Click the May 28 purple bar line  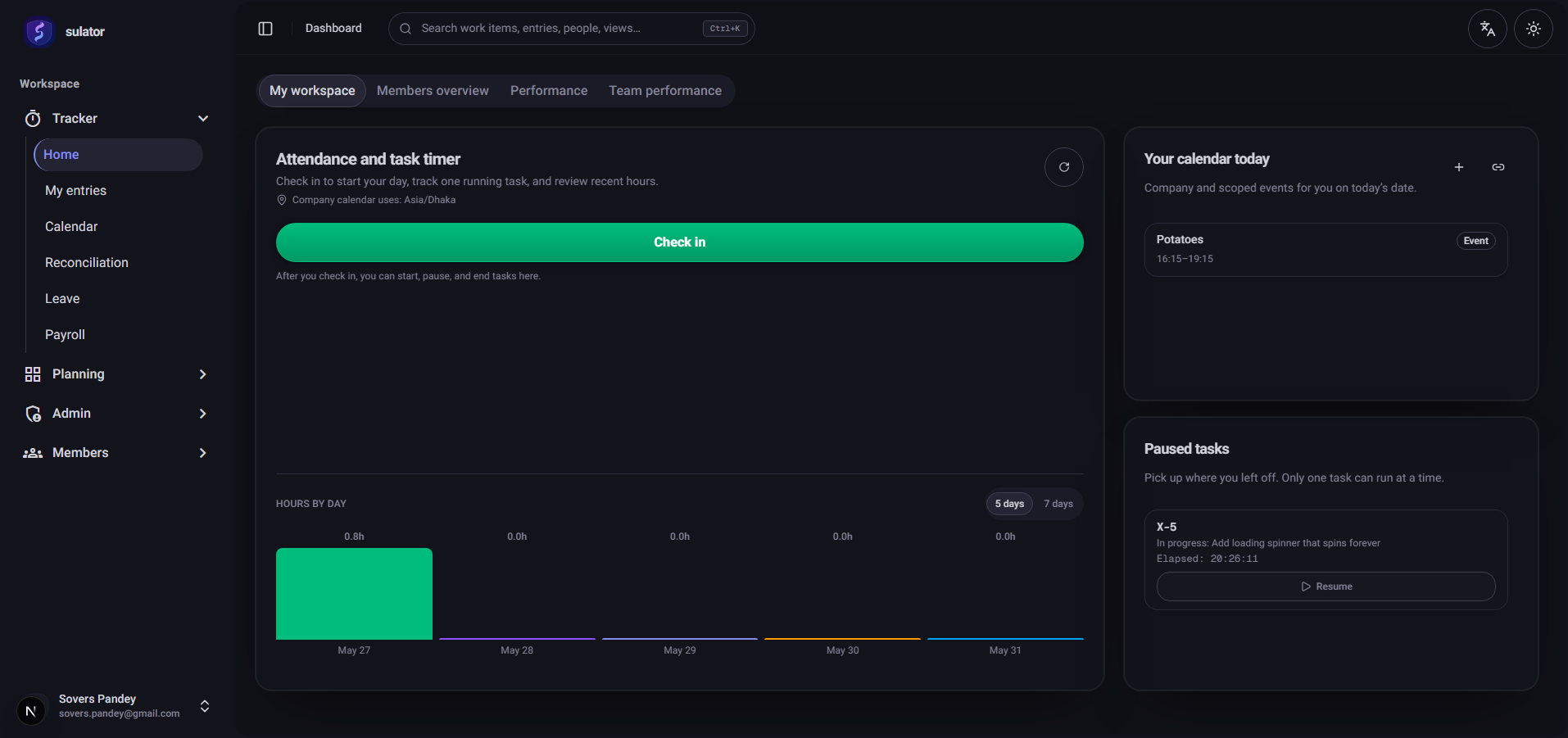[517, 639]
